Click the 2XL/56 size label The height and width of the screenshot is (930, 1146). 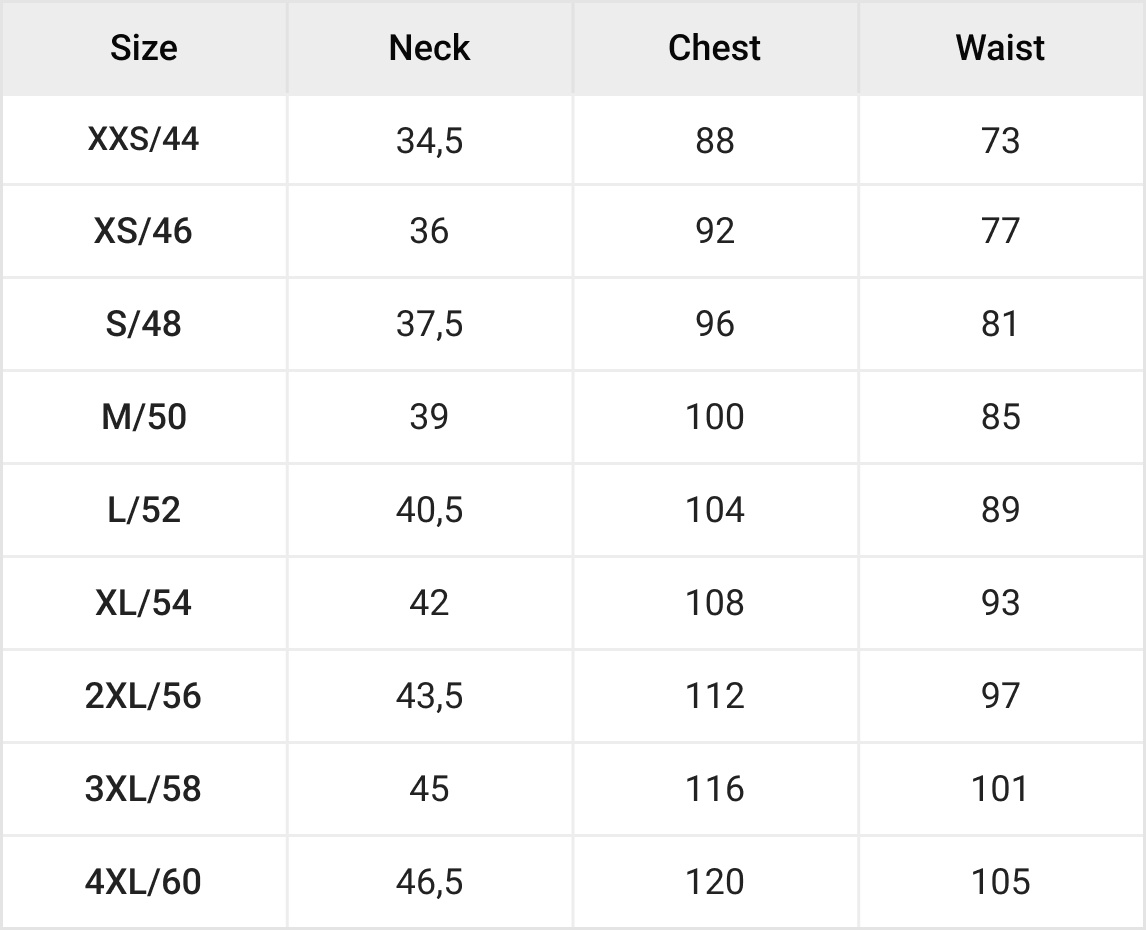pyautogui.click(x=144, y=696)
